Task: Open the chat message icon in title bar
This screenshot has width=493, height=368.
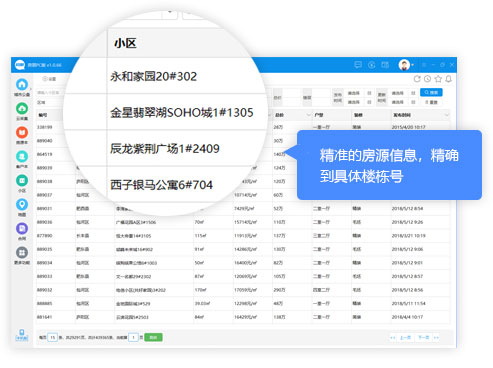Action: click(358, 65)
